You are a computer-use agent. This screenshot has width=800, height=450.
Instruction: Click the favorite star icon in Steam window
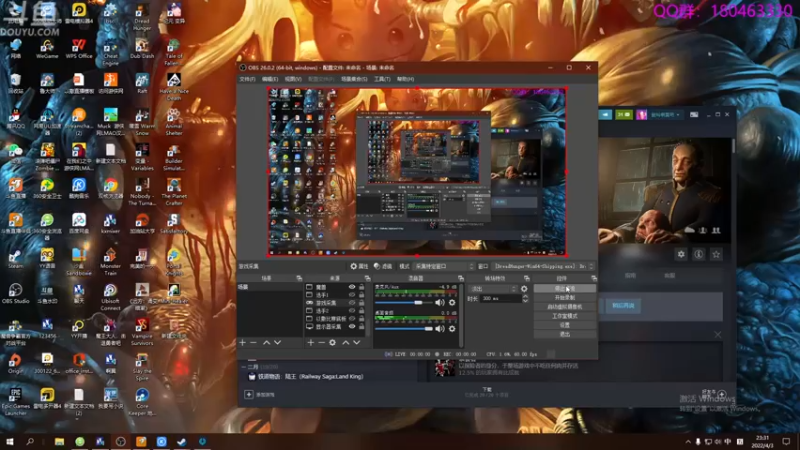pos(716,254)
